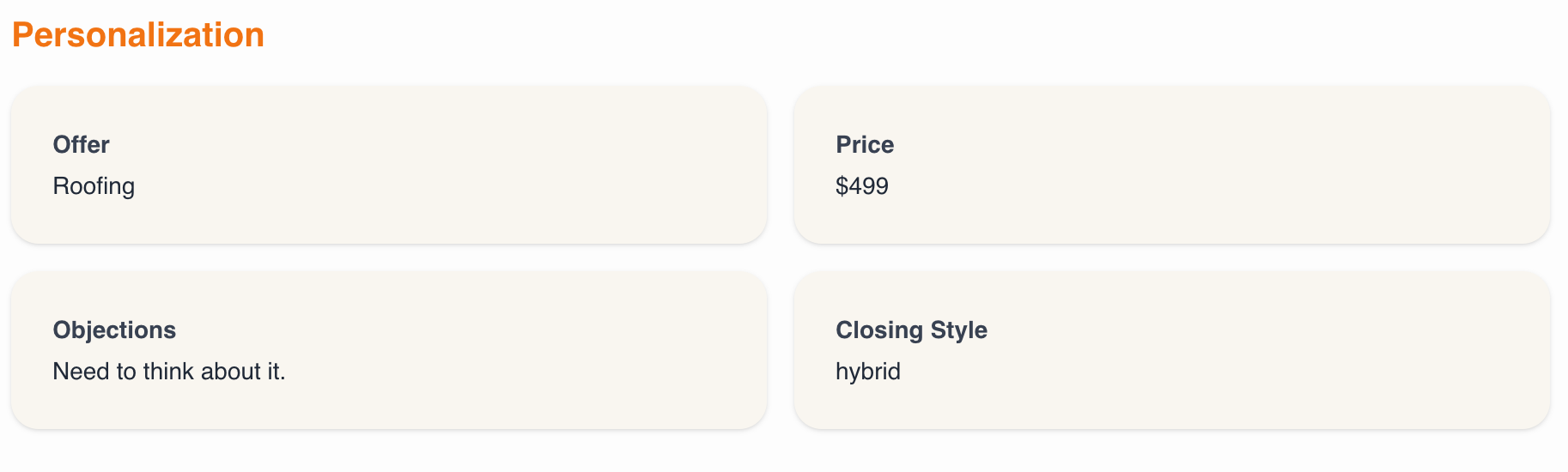Click the Price label
The image size is (1568, 472).
pyautogui.click(x=865, y=144)
